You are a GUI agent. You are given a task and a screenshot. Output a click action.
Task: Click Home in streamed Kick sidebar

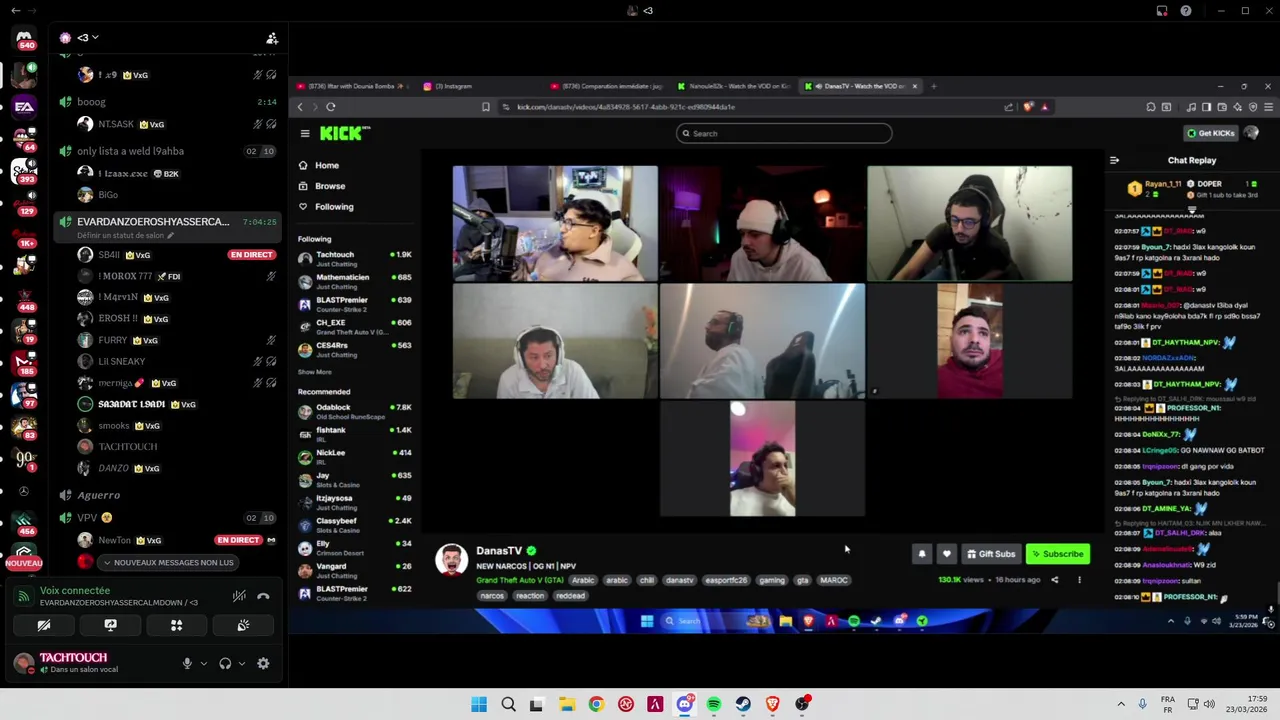point(327,165)
